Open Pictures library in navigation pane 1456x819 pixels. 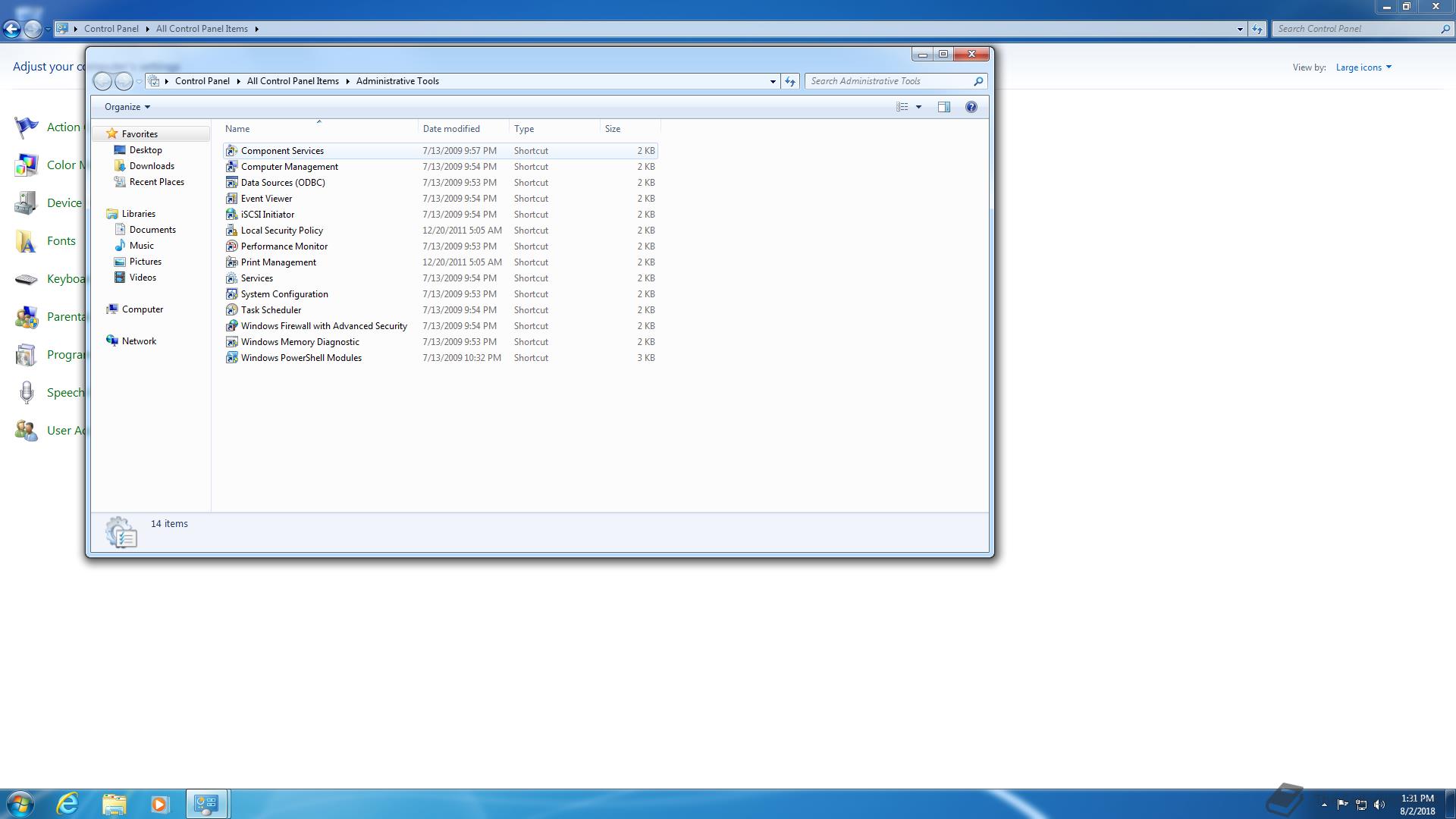[x=145, y=262]
